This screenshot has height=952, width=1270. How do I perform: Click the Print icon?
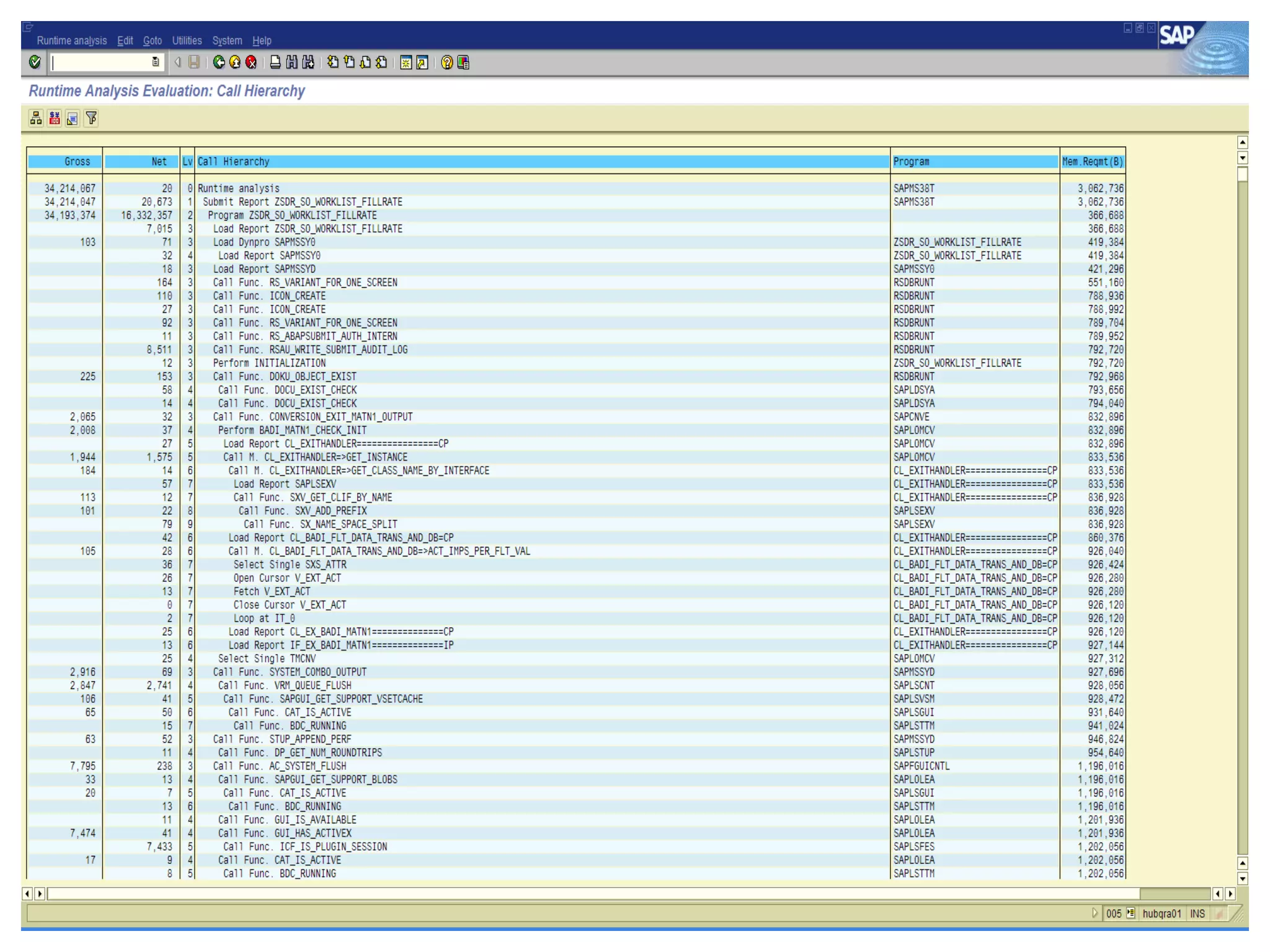[x=275, y=62]
